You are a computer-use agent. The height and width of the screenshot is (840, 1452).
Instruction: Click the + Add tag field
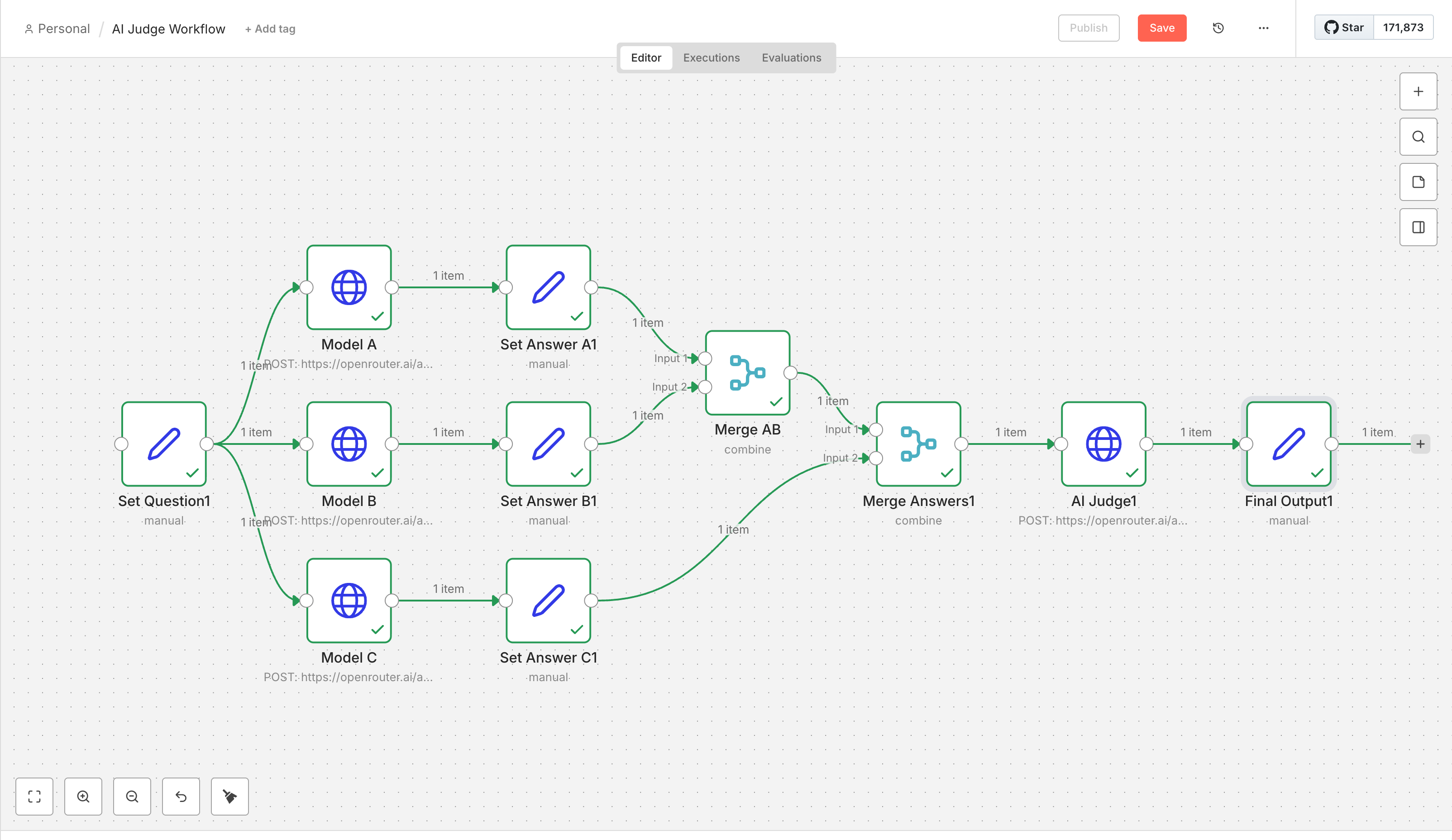pyautogui.click(x=270, y=29)
